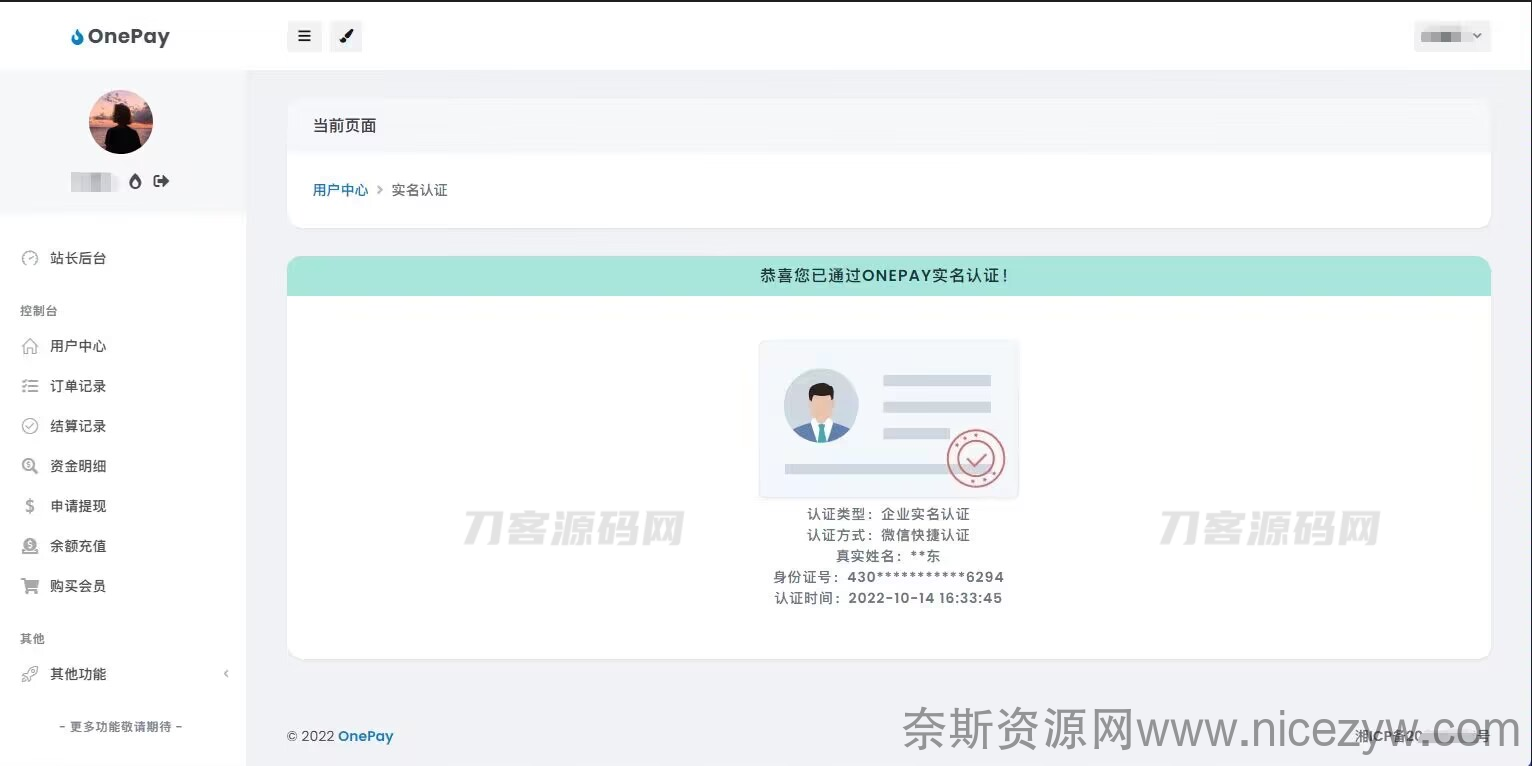Click 其他 section label in sidebar
This screenshot has height=766, width=1532.
(32, 639)
